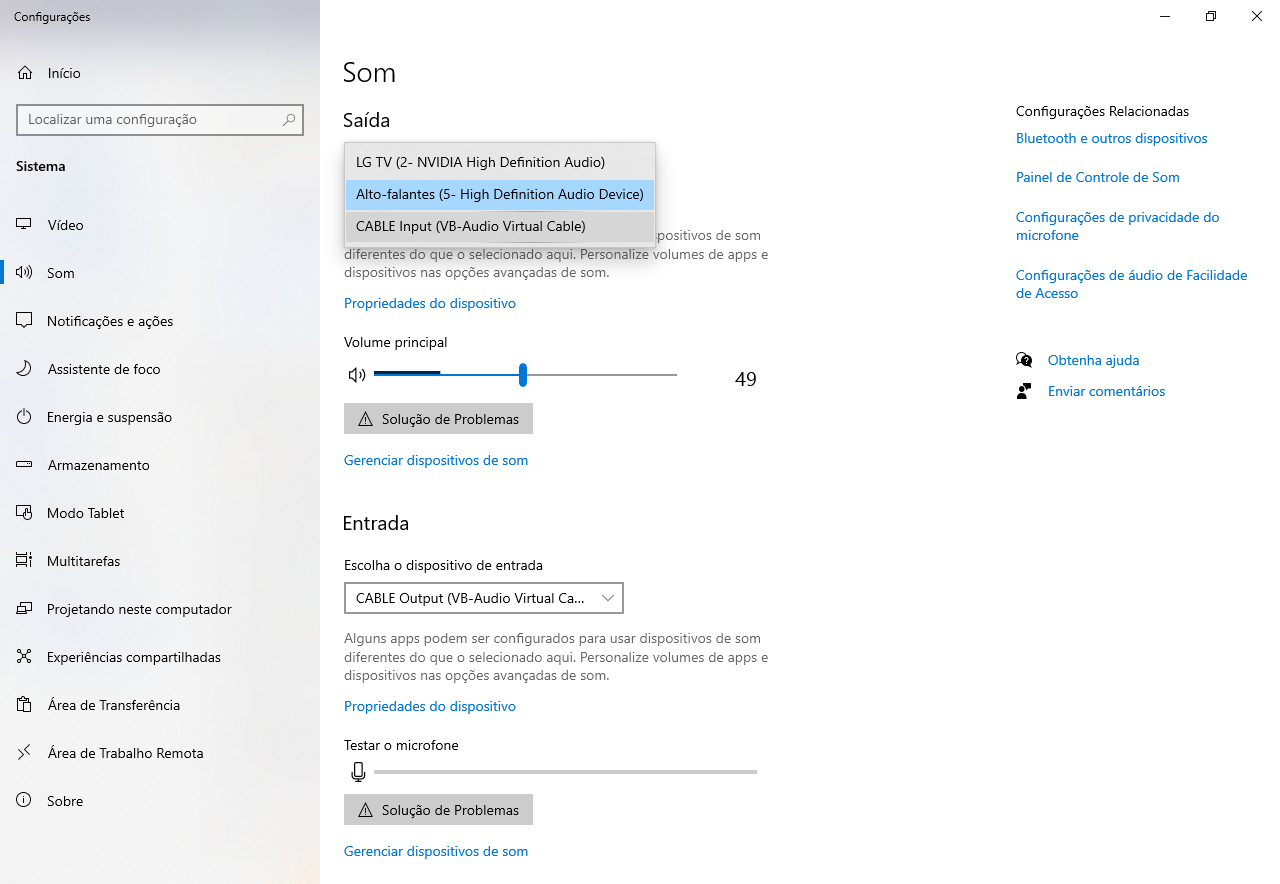The width and height of the screenshot is (1280, 884).
Task: Click the output Solução de Problemas button
Action: 438,419
